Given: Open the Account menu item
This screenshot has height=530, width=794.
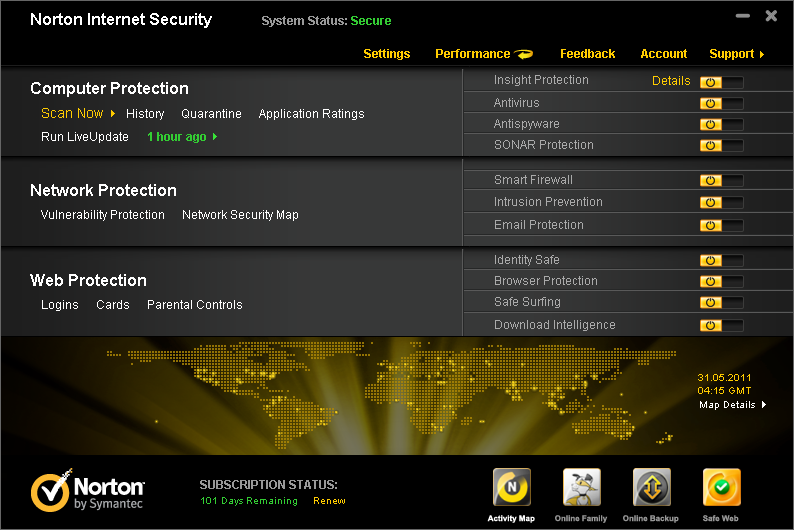Looking at the screenshot, I should pos(663,54).
